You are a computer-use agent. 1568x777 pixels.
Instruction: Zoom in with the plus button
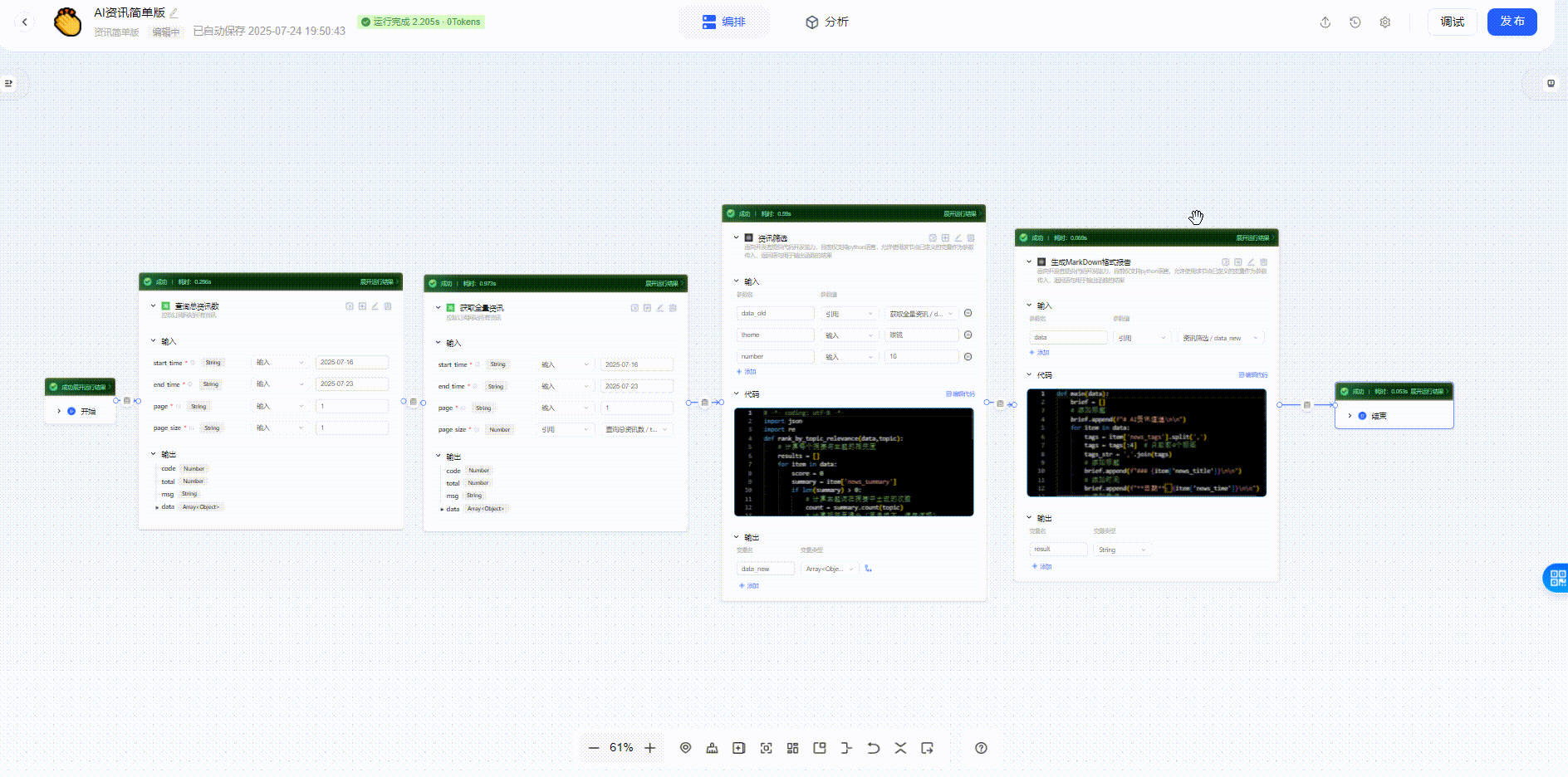click(650, 748)
